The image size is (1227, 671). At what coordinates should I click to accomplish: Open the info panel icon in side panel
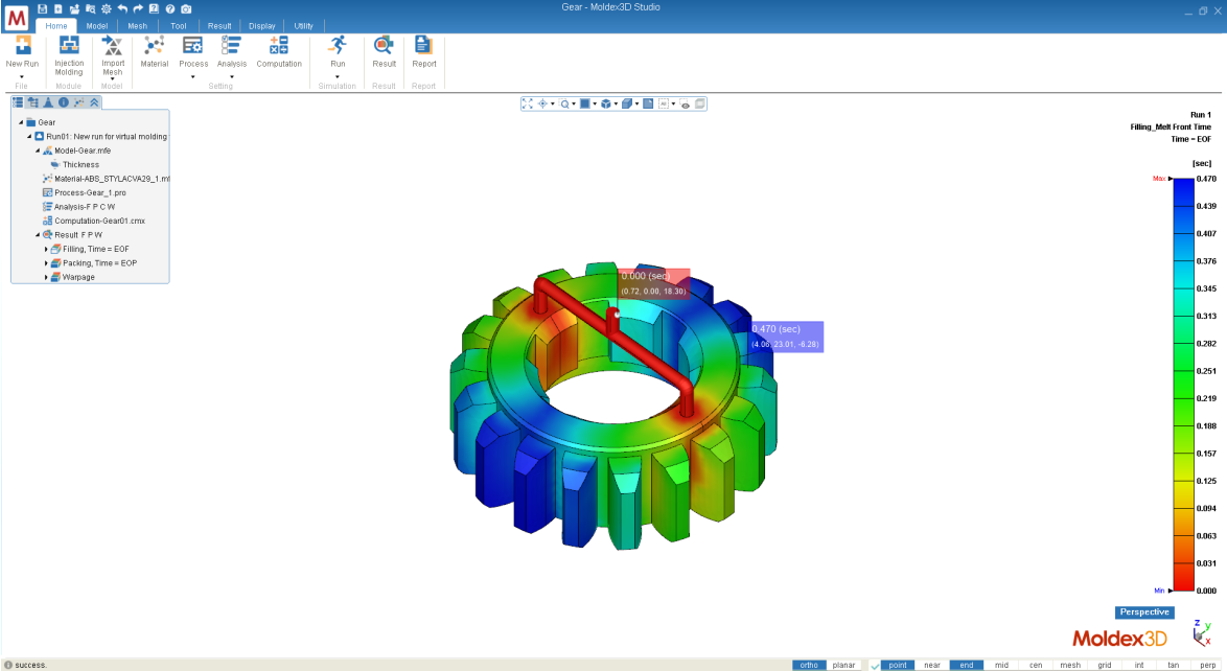tap(63, 102)
